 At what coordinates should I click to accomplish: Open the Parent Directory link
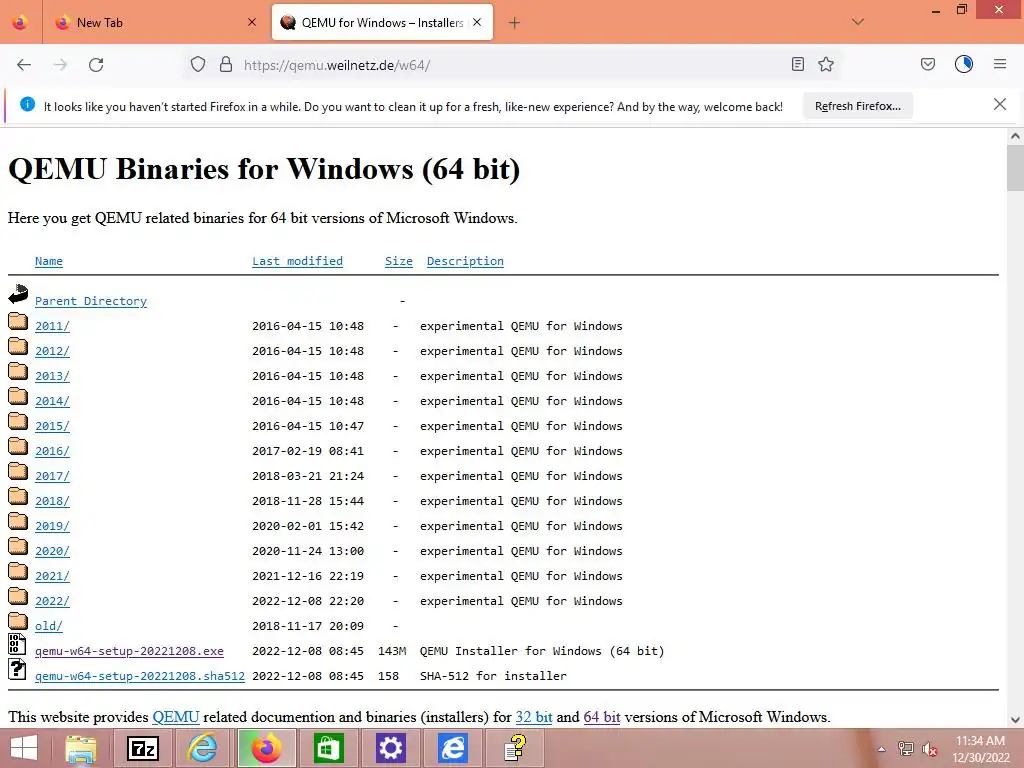(x=91, y=301)
